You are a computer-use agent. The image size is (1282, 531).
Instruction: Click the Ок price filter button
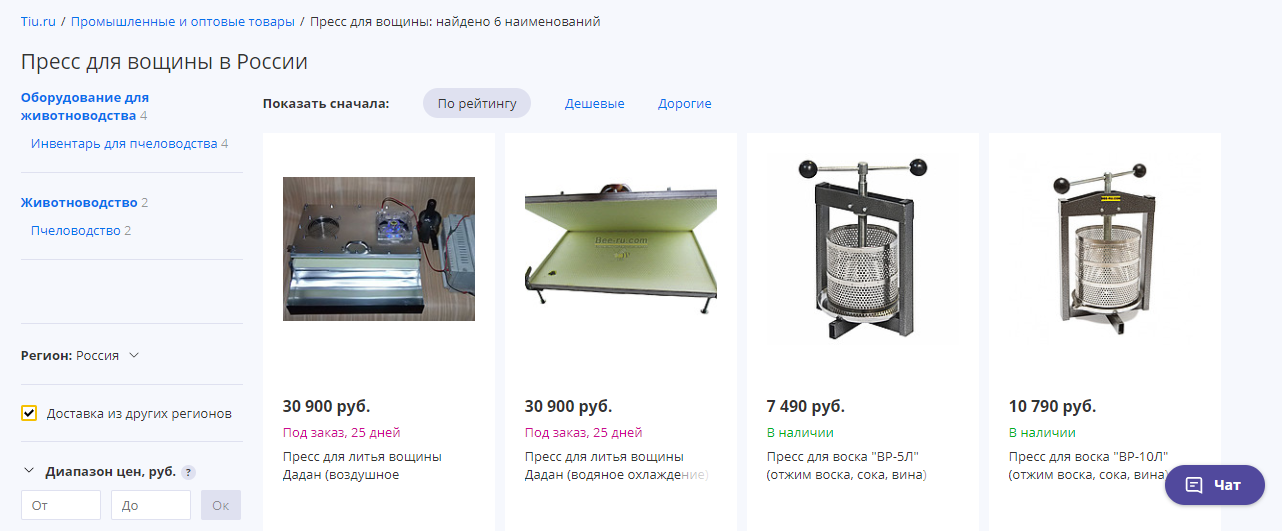221,505
